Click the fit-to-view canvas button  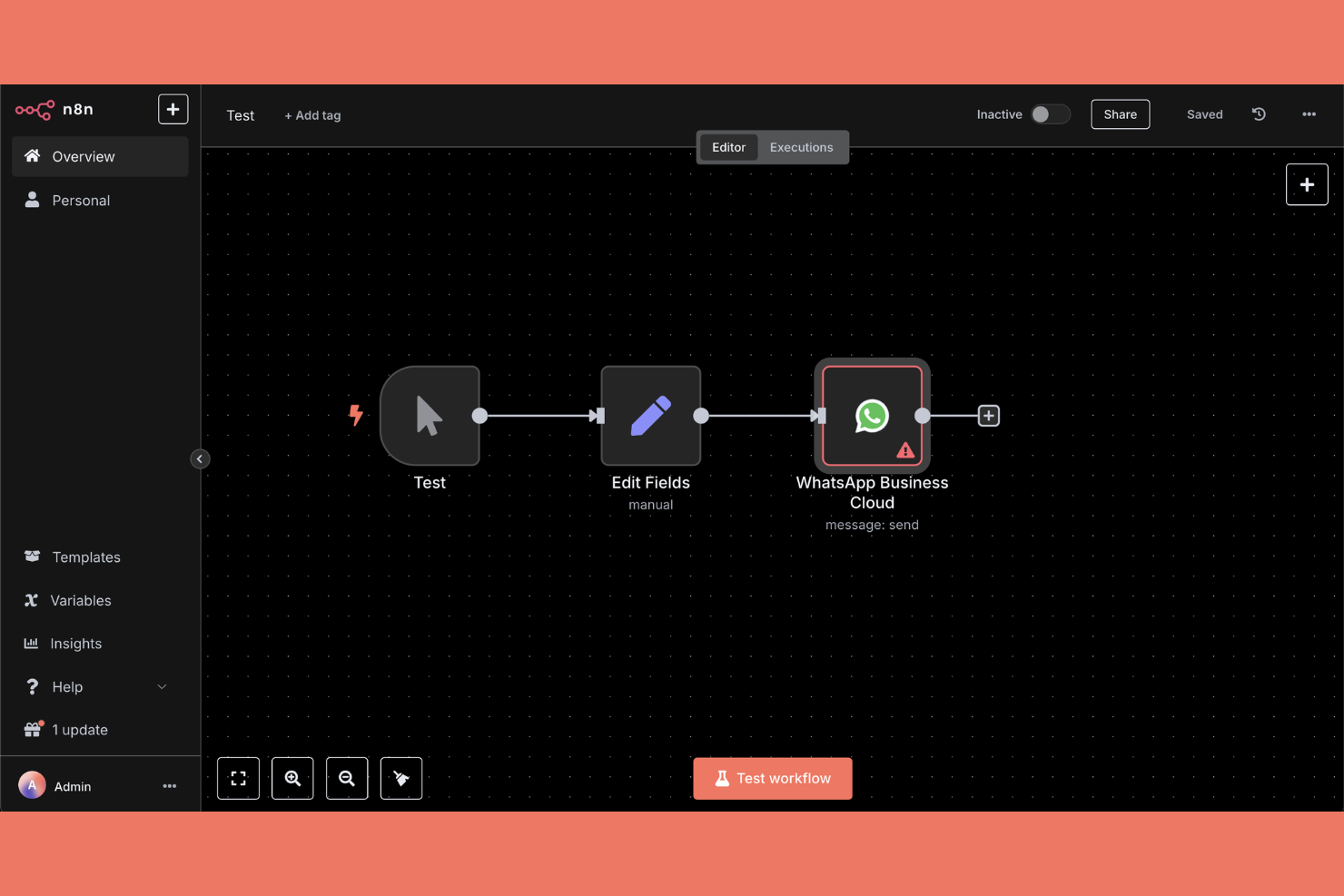click(238, 778)
